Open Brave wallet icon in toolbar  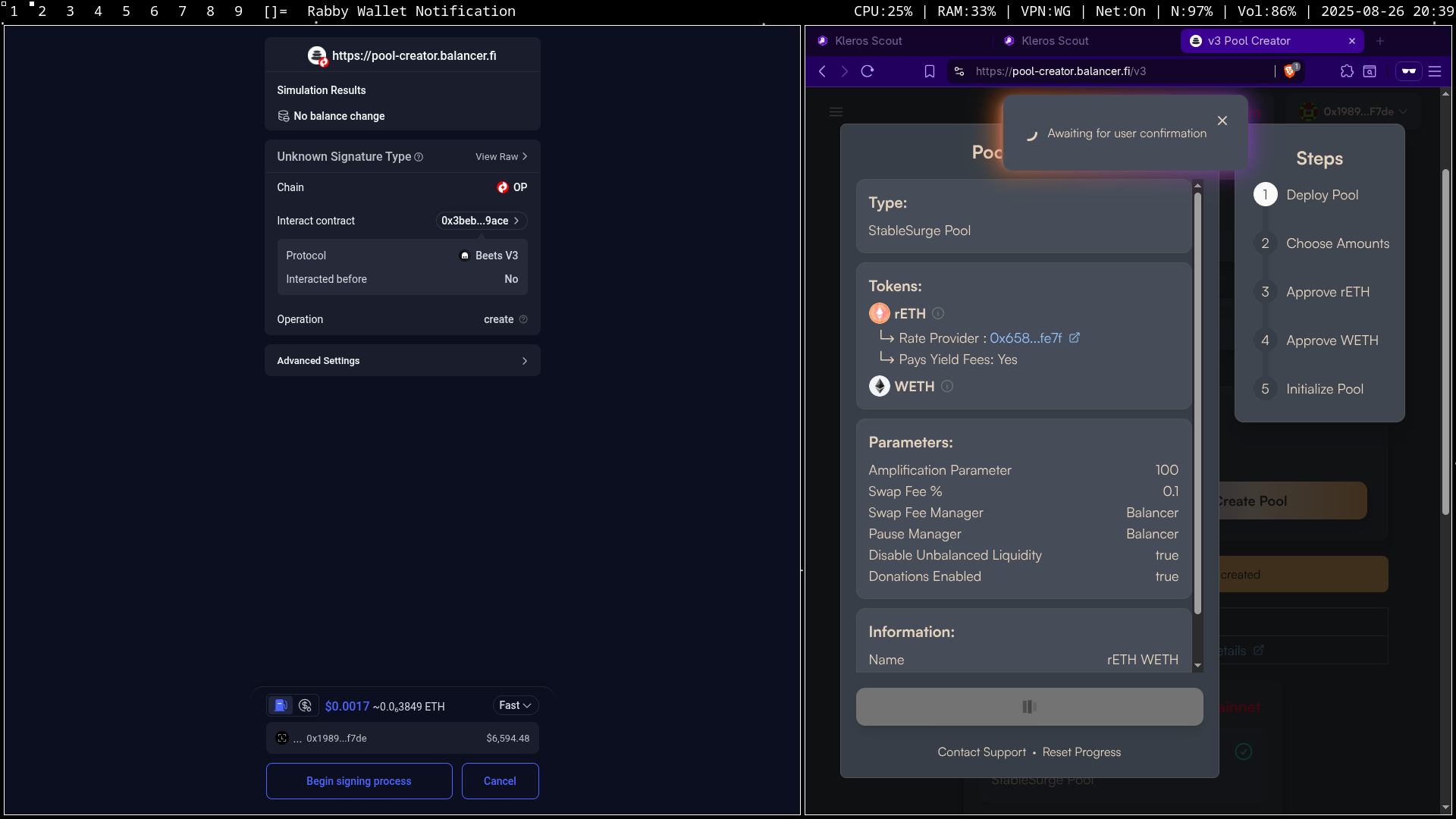[x=1409, y=71]
